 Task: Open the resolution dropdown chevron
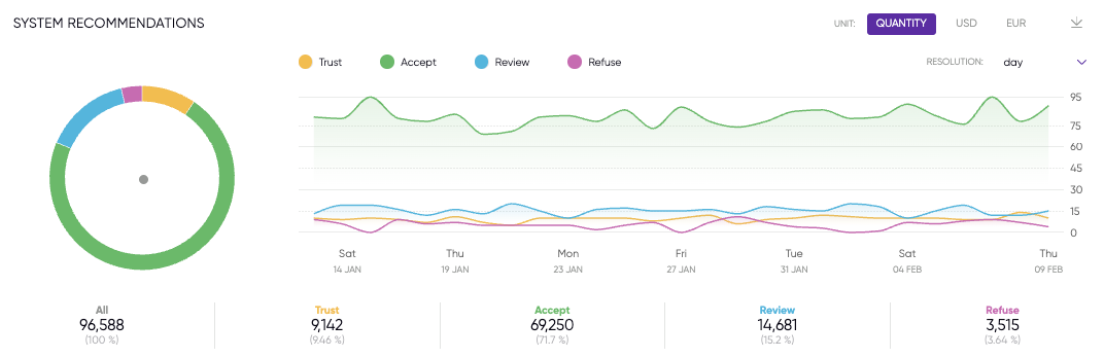pos(1081,62)
